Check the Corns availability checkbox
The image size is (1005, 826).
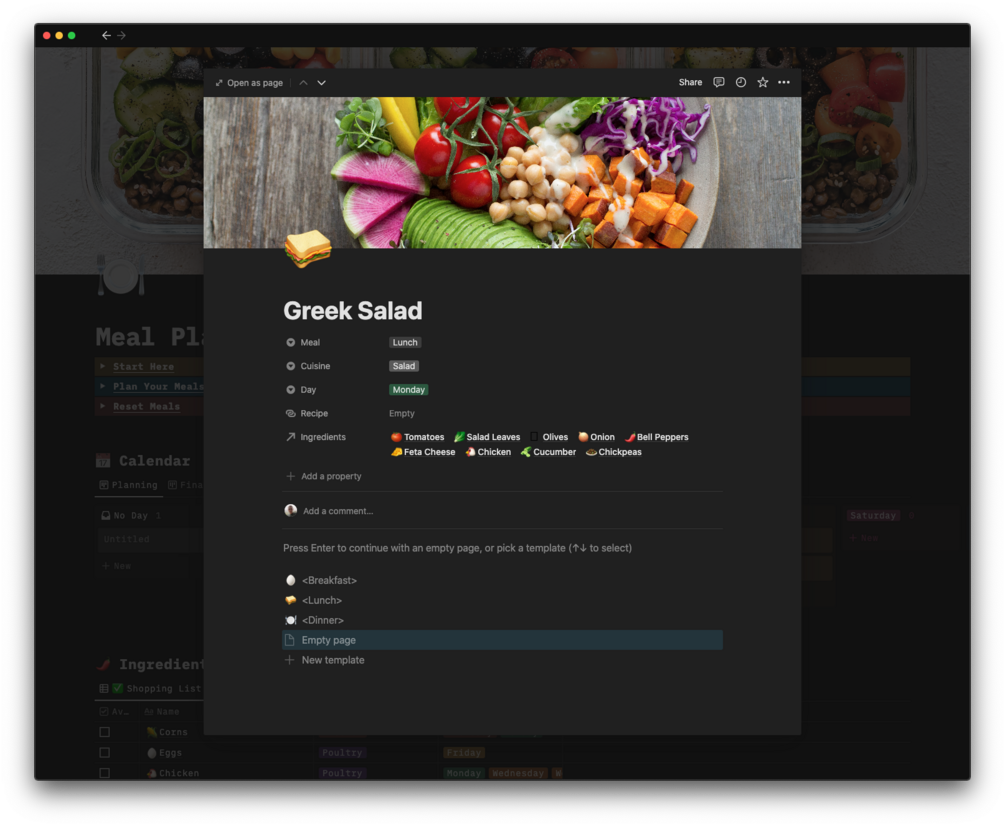[x=104, y=732]
